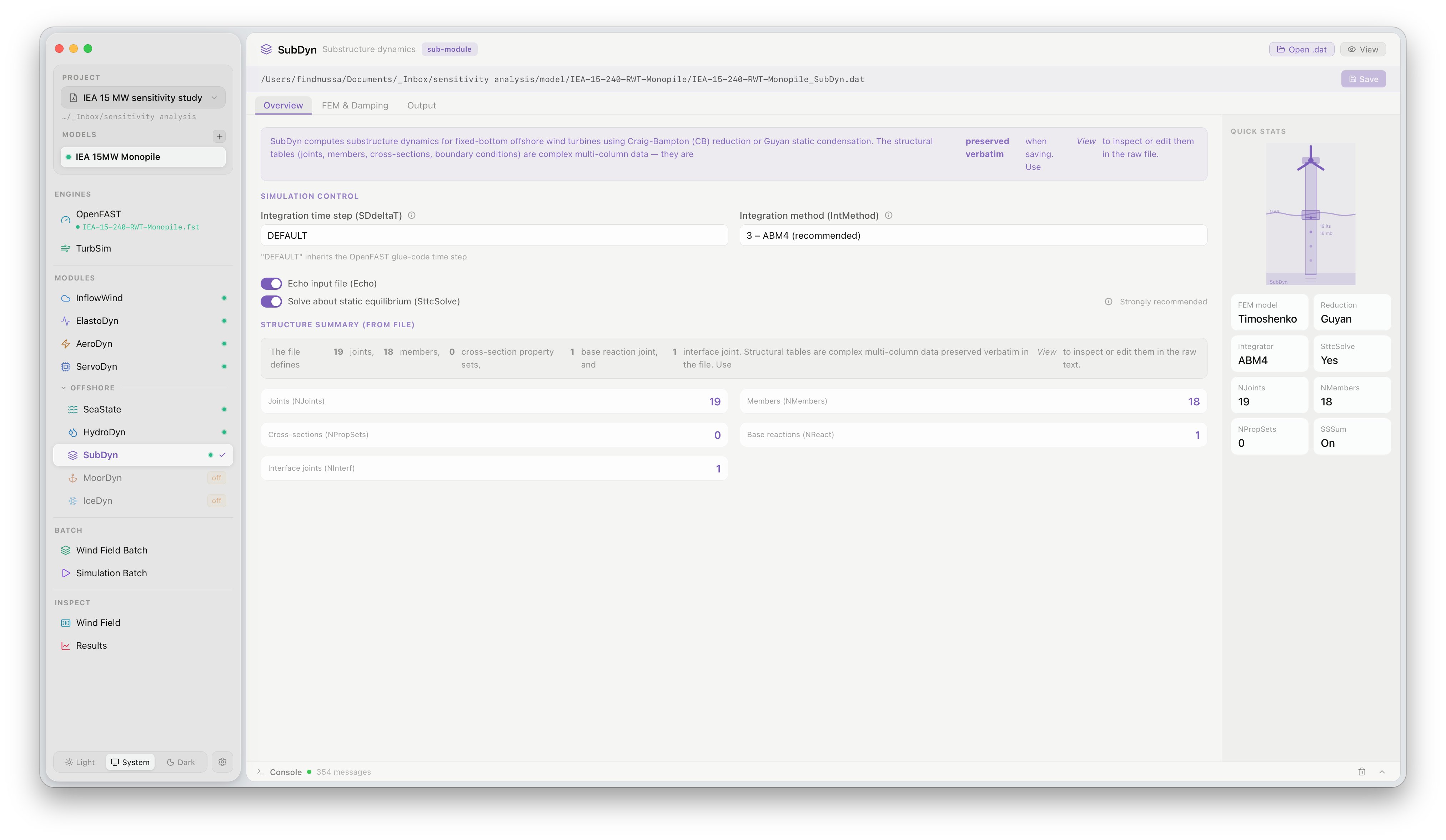Switch theme to Dark
The width and height of the screenshot is (1446, 840).
point(181,762)
